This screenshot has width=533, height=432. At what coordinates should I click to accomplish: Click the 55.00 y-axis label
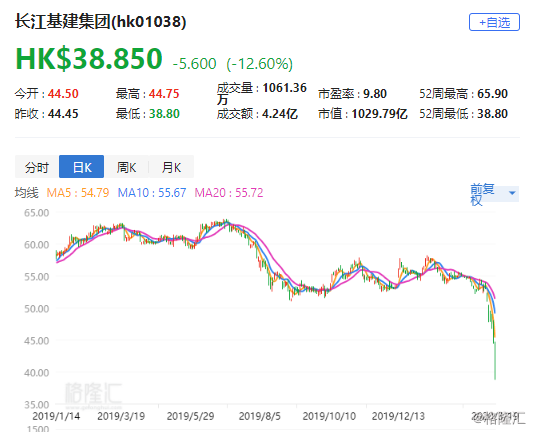pos(36,277)
